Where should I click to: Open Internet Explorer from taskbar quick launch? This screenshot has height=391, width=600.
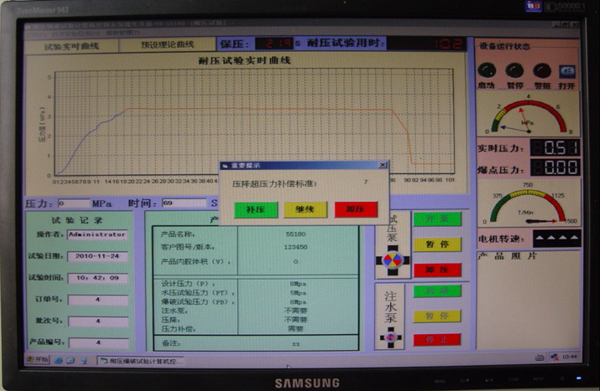click(x=59, y=360)
